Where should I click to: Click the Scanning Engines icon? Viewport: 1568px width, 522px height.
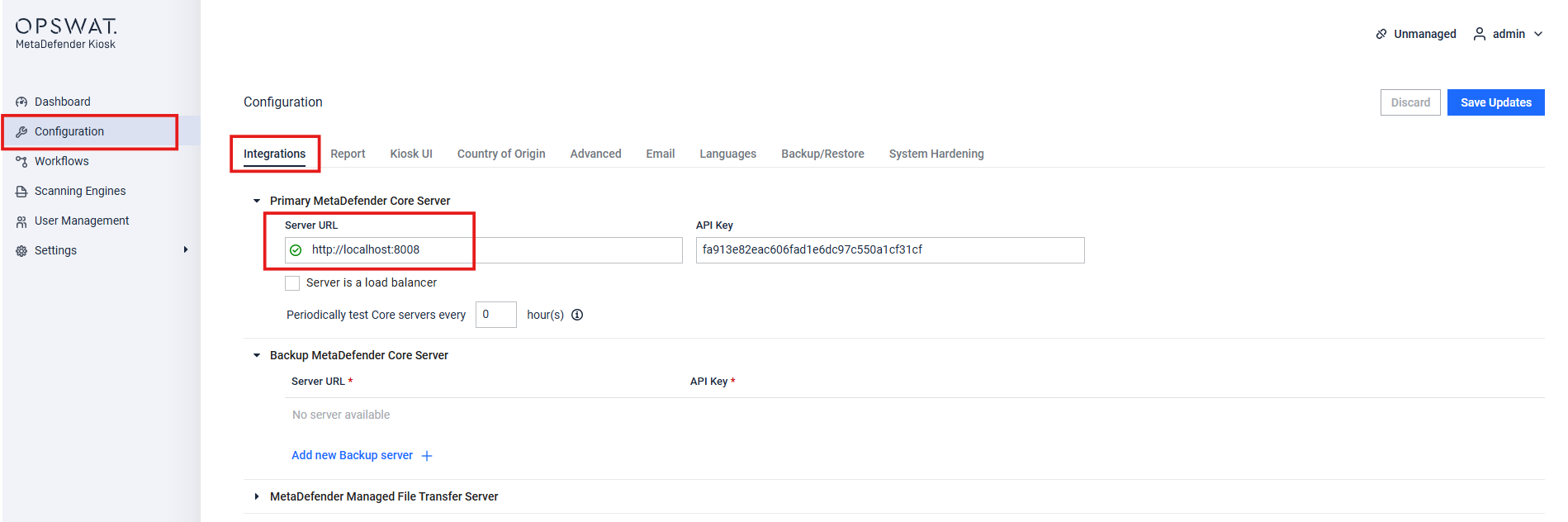[21, 191]
